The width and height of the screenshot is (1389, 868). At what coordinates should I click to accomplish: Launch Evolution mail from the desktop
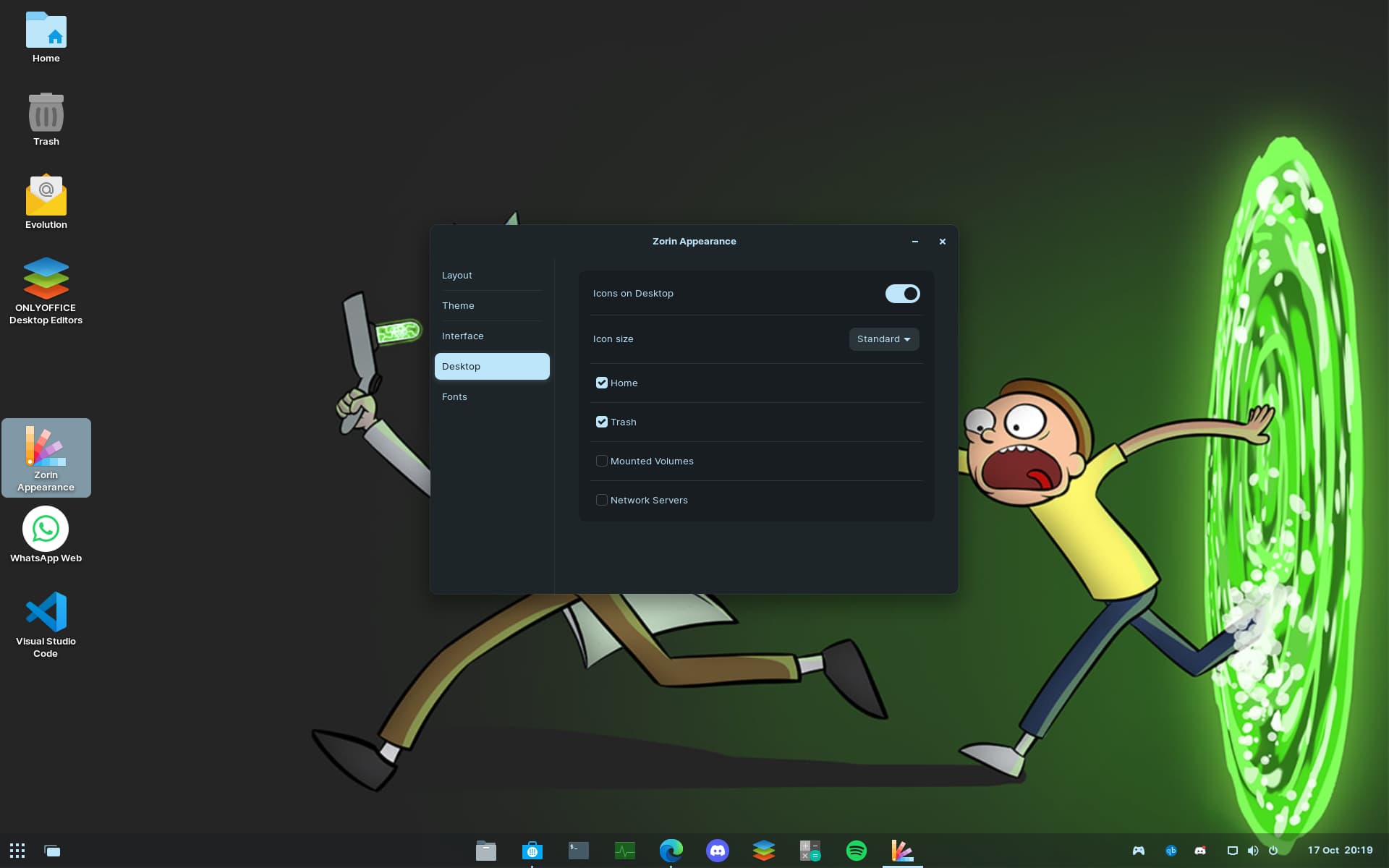46,203
